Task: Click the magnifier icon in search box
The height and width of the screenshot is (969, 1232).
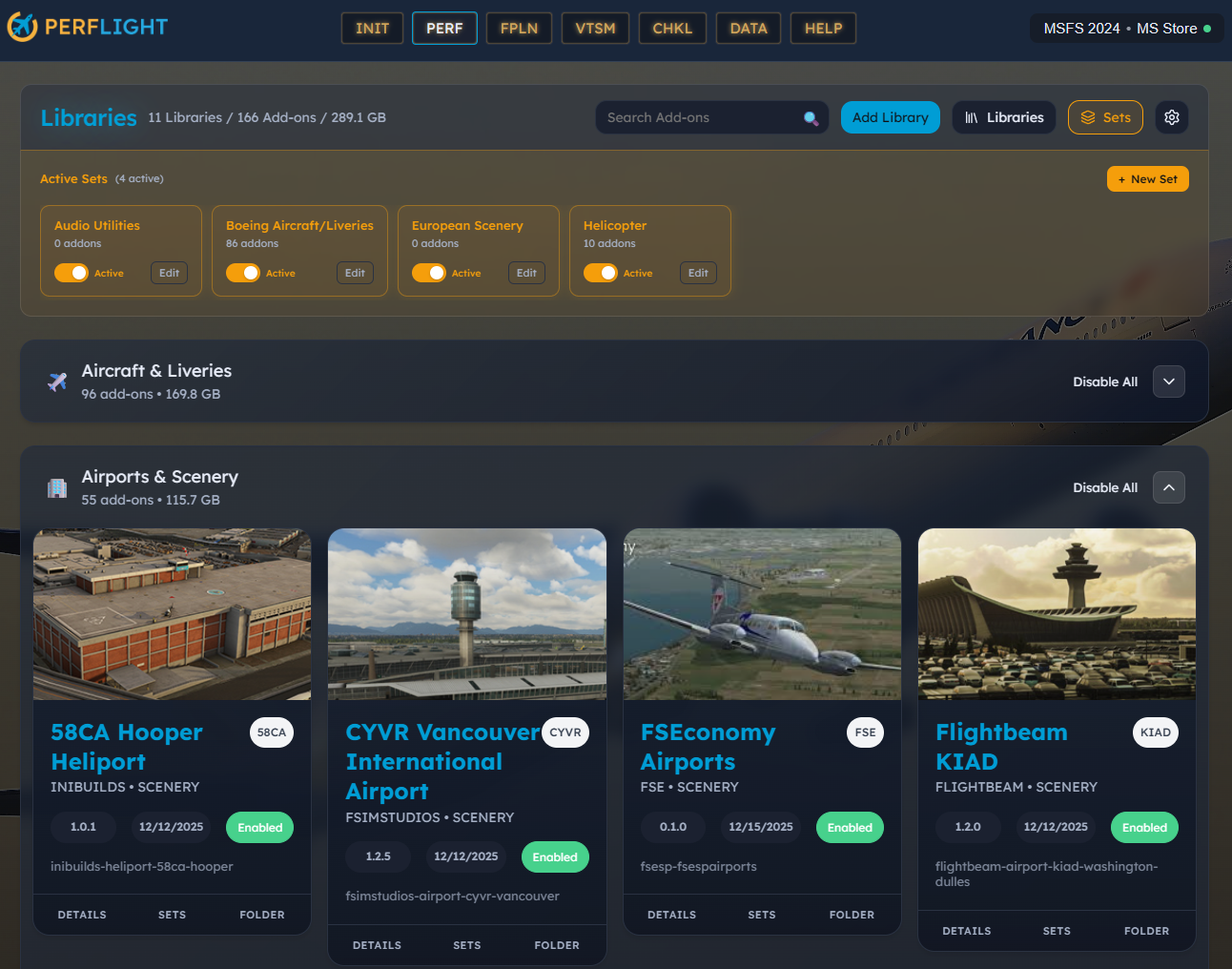Action: click(x=811, y=118)
